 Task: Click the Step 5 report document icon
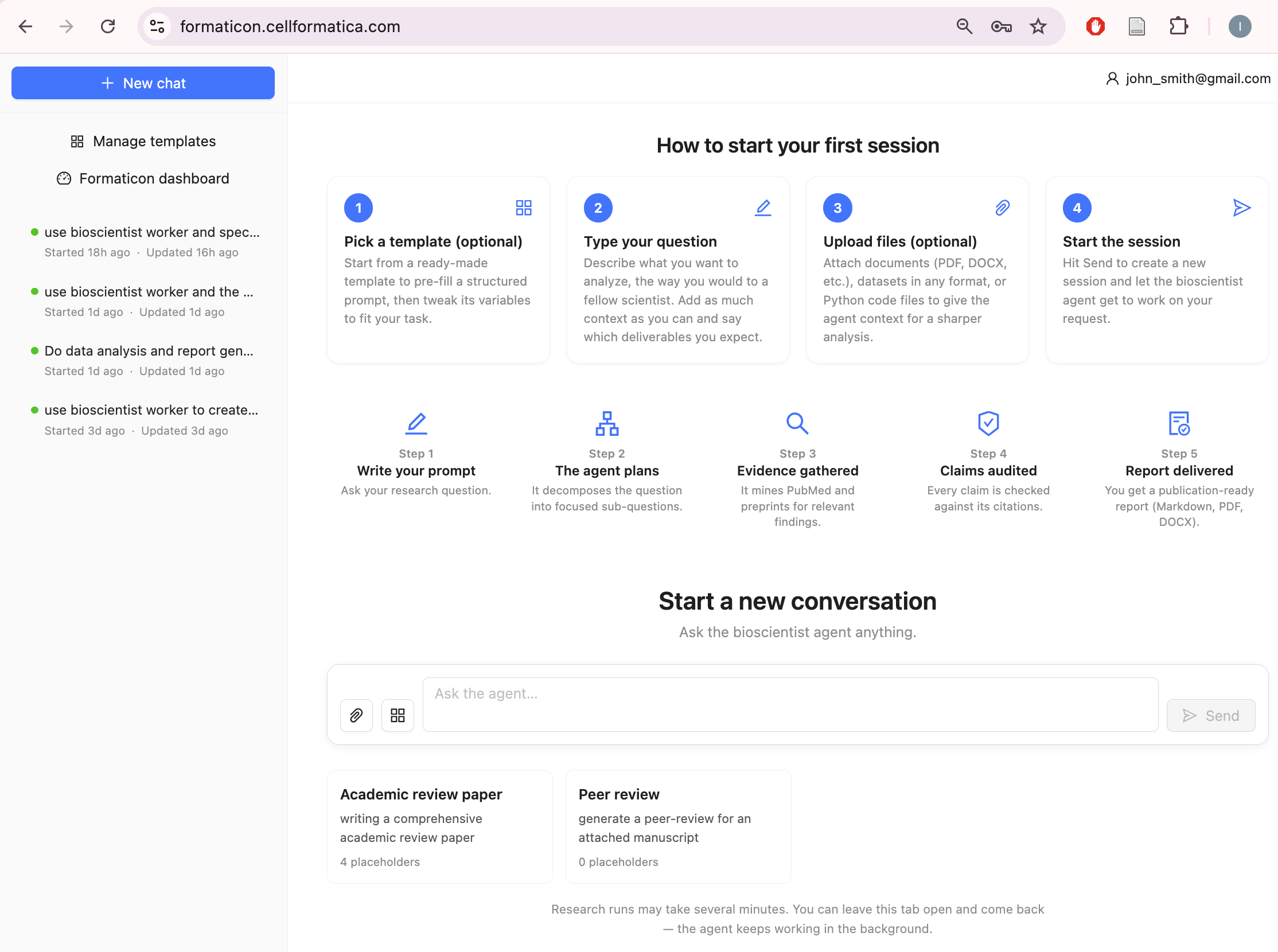point(1179,424)
